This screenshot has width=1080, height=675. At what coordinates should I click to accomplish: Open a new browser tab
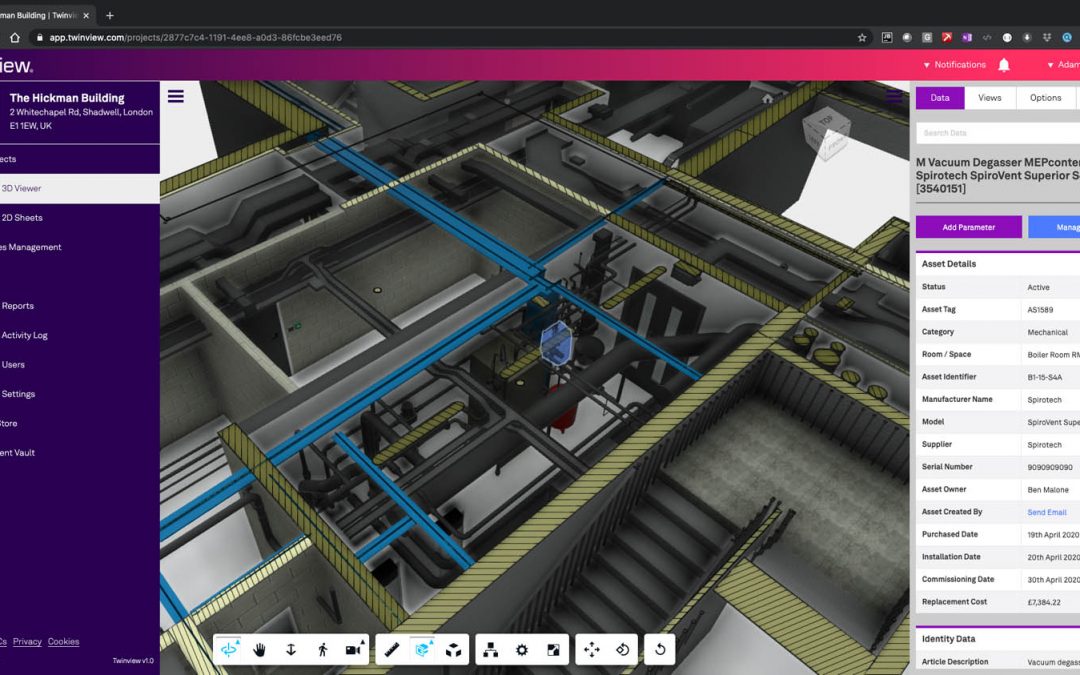pyautogui.click(x=110, y=15)
